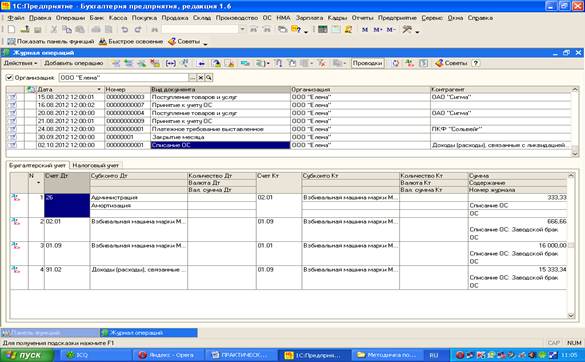Open the Банк menu
The height and width of the screenshot is (362, 585).
tap(97, 18)
